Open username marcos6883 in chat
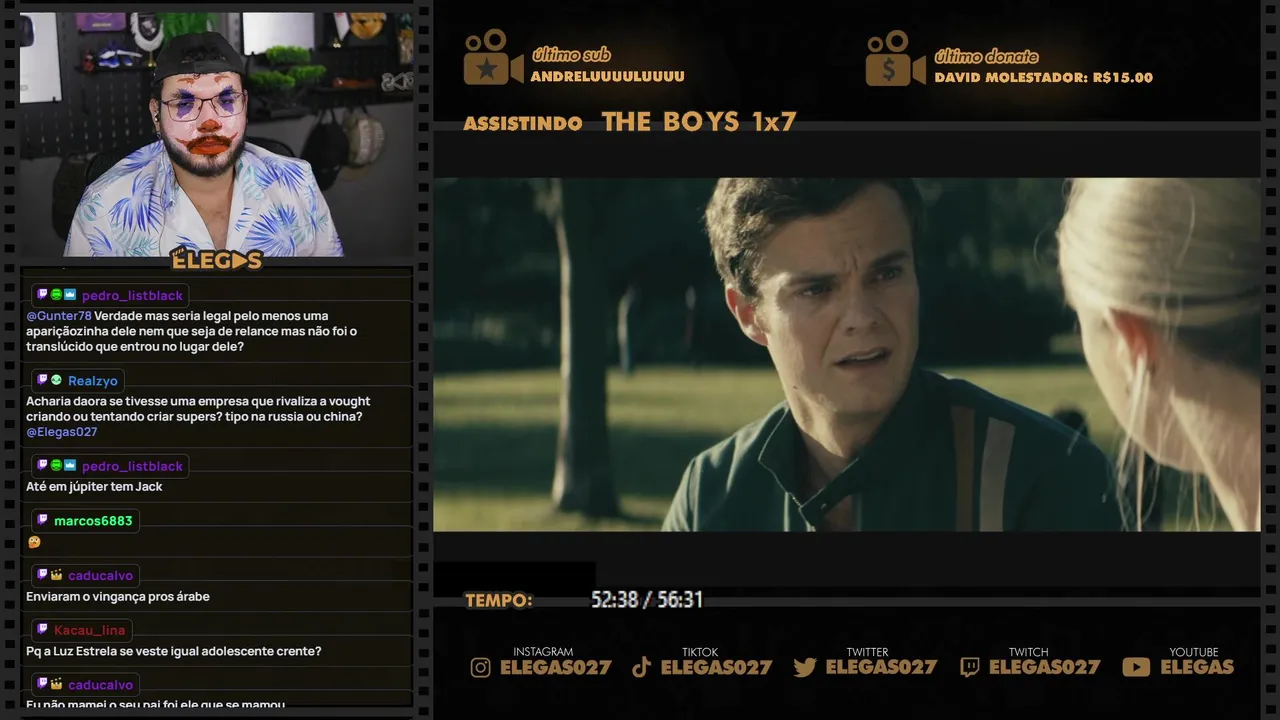1280x720 pixels. 93,521
